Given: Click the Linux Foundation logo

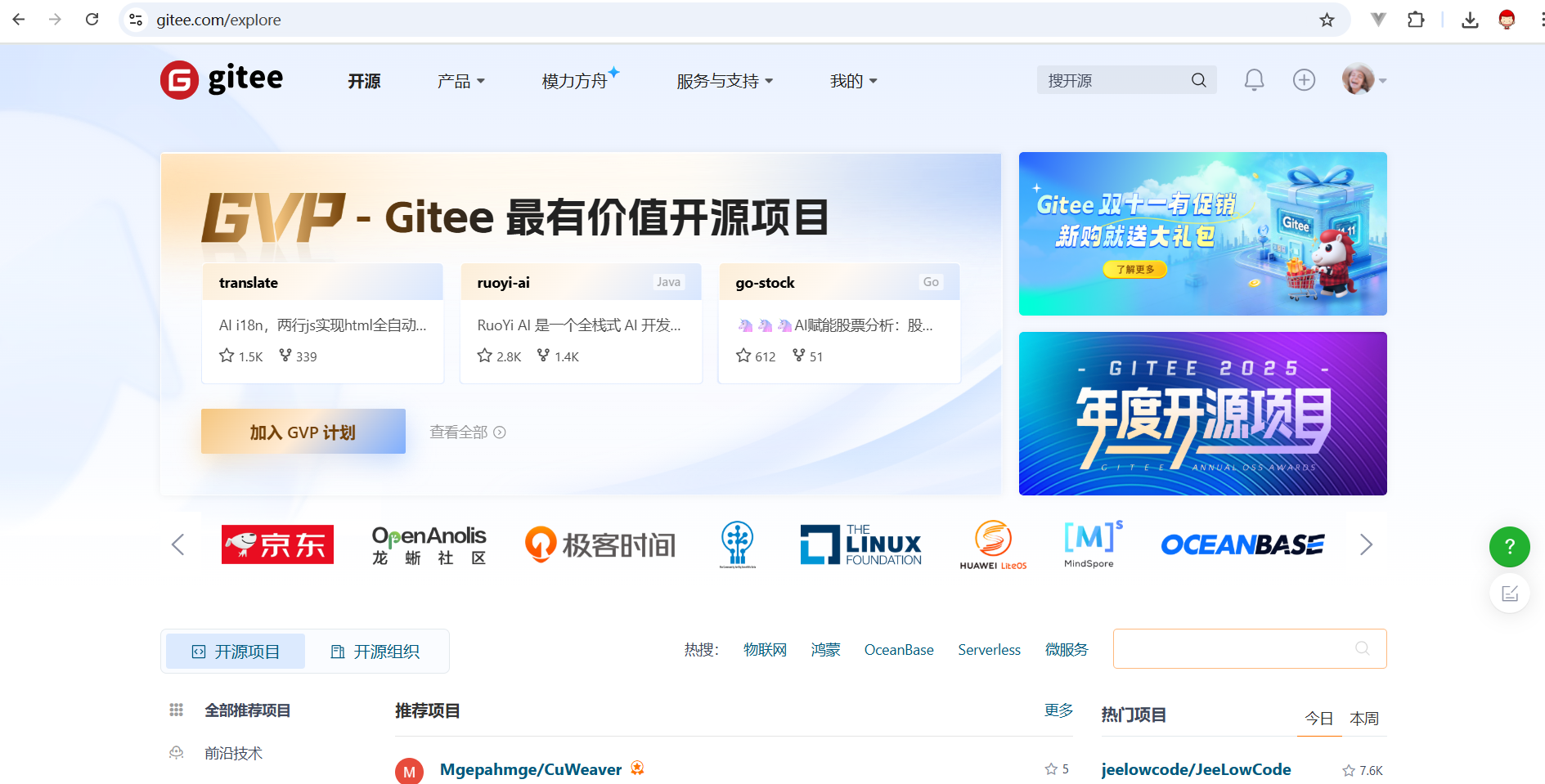Looking at the screenshot, I should pos(860,544).
